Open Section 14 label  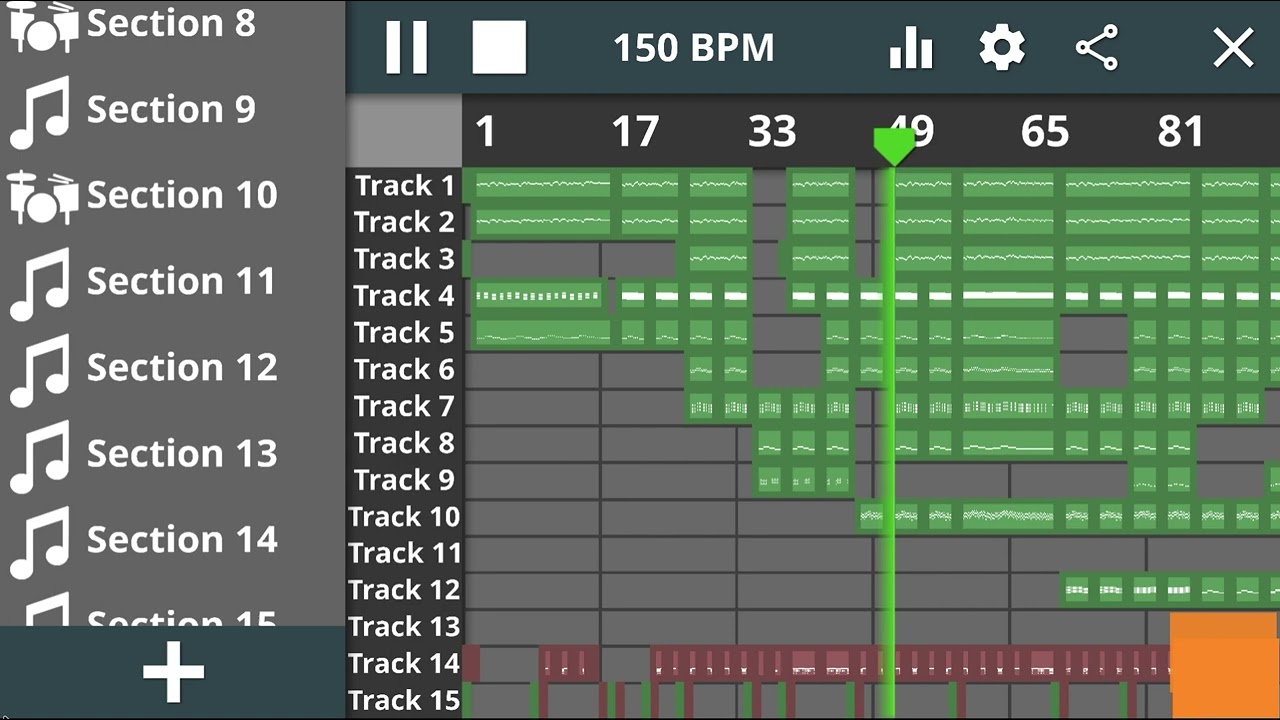coord(182,539)
